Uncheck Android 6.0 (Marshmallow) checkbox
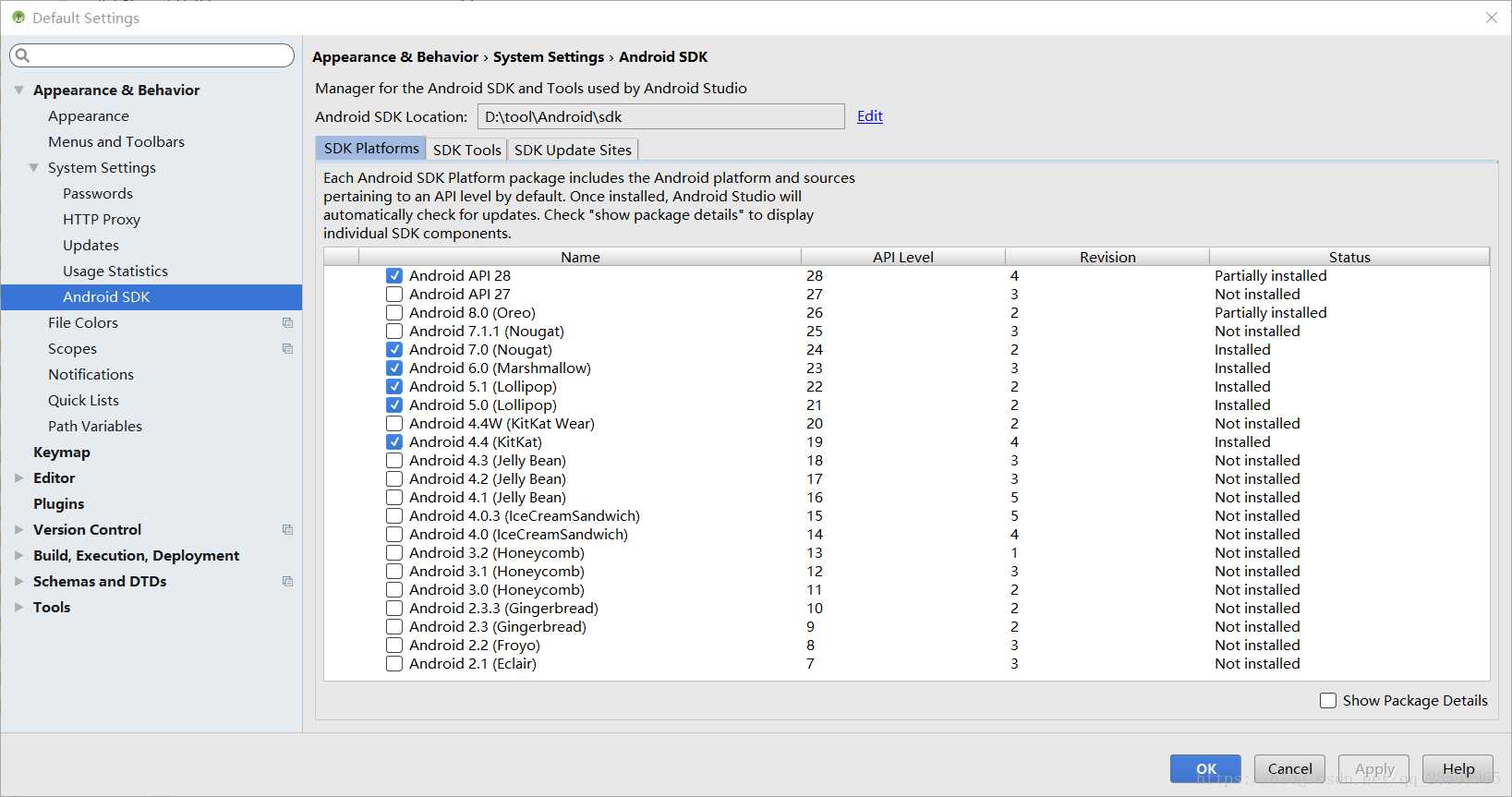 [x=394, y=368]
